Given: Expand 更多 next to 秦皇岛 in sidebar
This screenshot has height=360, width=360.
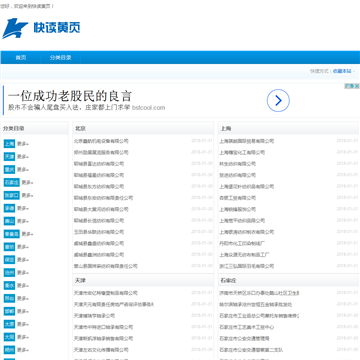Looking at the screenshot, I should pos(28,234).
